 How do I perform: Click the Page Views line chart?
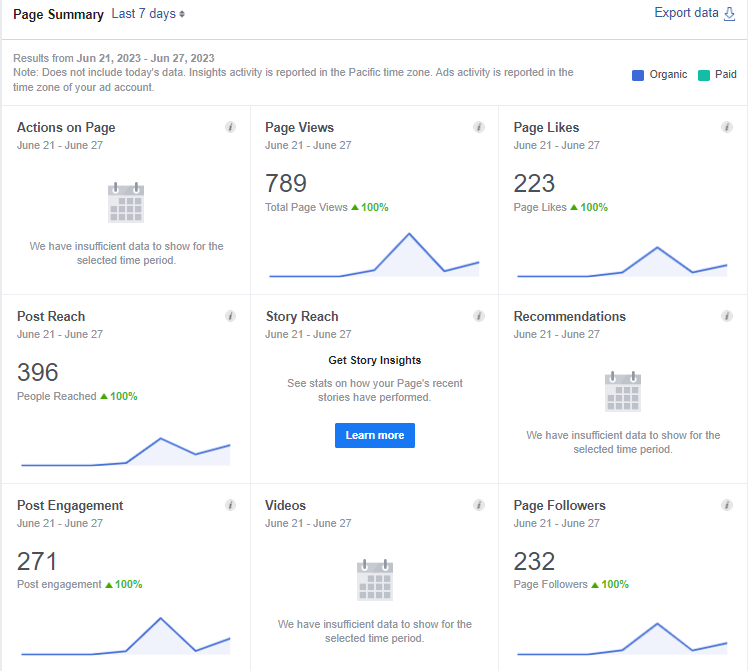point(374,257)
